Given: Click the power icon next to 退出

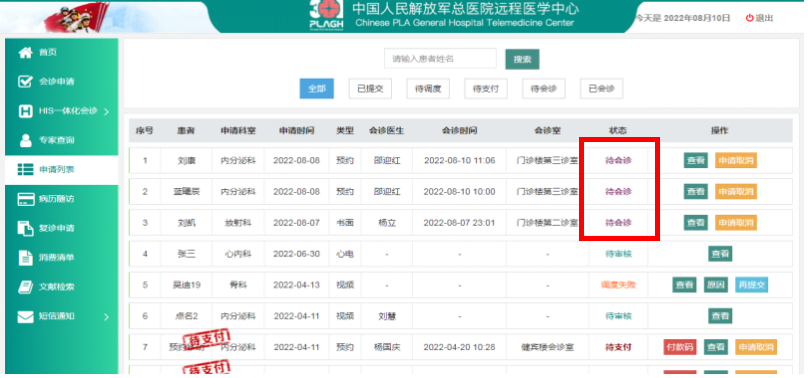Looking at the screenshot, I should [x=749, y=18].
